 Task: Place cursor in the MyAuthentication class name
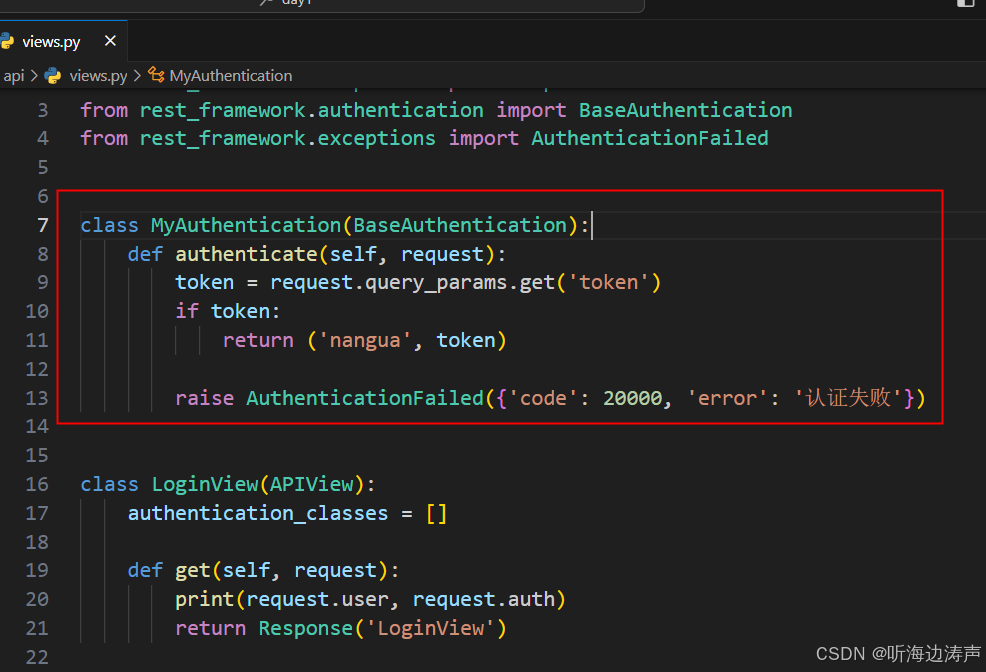240,225
